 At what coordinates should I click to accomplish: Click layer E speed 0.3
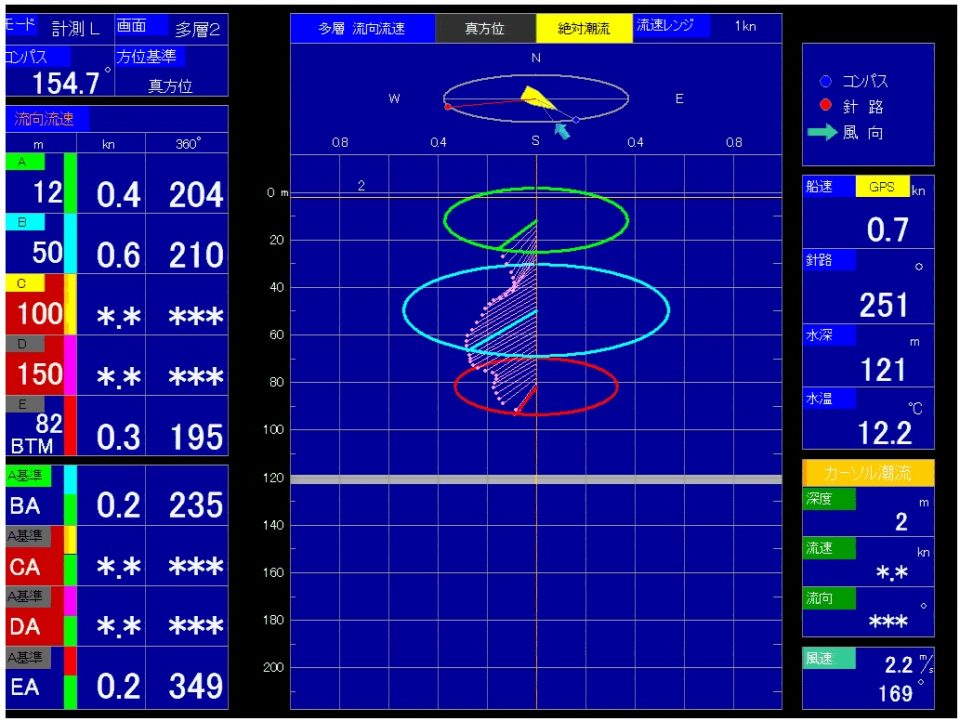[118, 438]
